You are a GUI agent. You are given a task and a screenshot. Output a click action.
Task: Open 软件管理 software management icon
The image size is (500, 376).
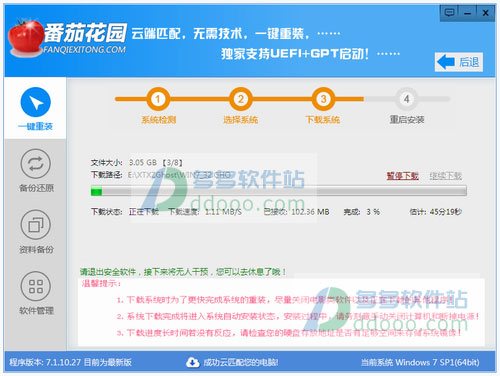click(x=36, y=286)
